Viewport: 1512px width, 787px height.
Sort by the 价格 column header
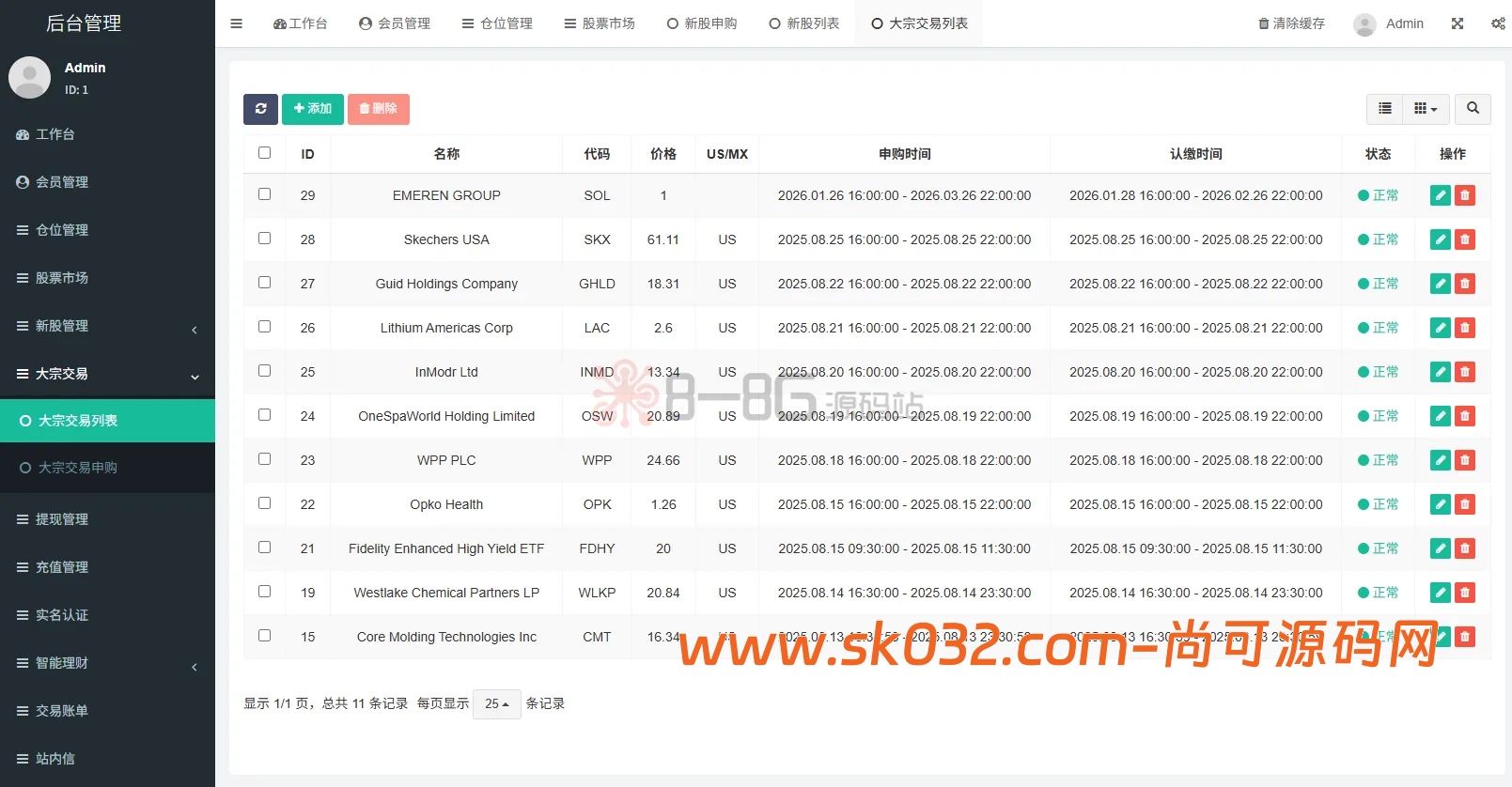click(x=663, y=154)
